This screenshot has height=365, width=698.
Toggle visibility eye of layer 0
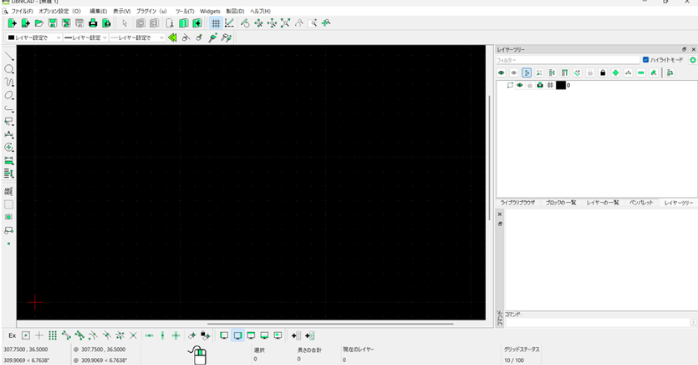tap(519, 85)
